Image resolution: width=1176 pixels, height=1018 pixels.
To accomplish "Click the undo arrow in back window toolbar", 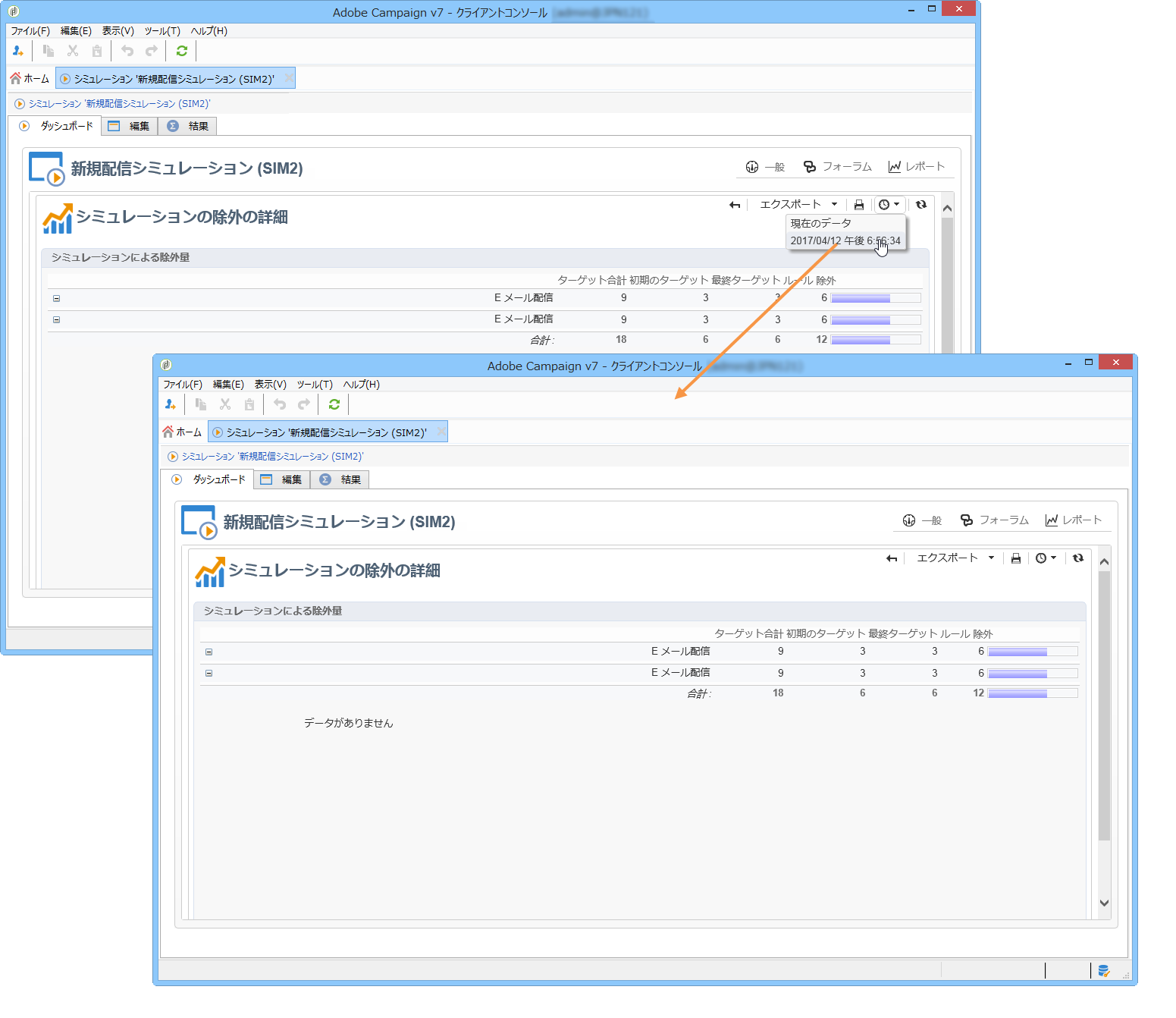I will coord(127,51).
